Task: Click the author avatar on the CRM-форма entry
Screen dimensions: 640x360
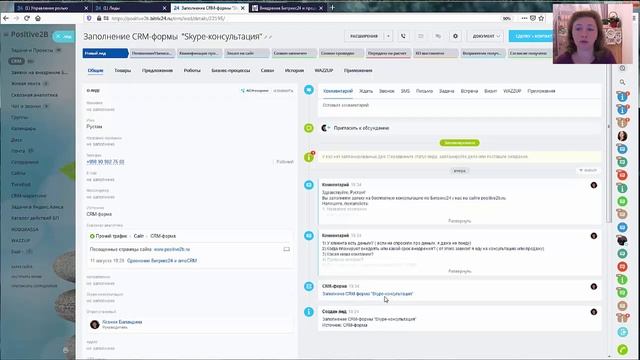Action: click(594, 287)
